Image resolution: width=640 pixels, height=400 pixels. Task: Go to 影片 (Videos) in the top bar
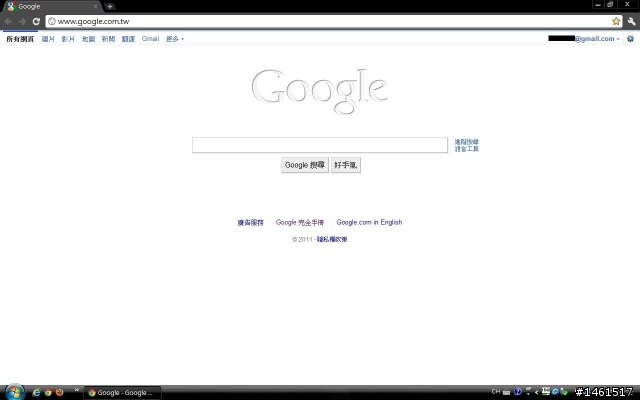pyautogui.click(x=68, y=39)
